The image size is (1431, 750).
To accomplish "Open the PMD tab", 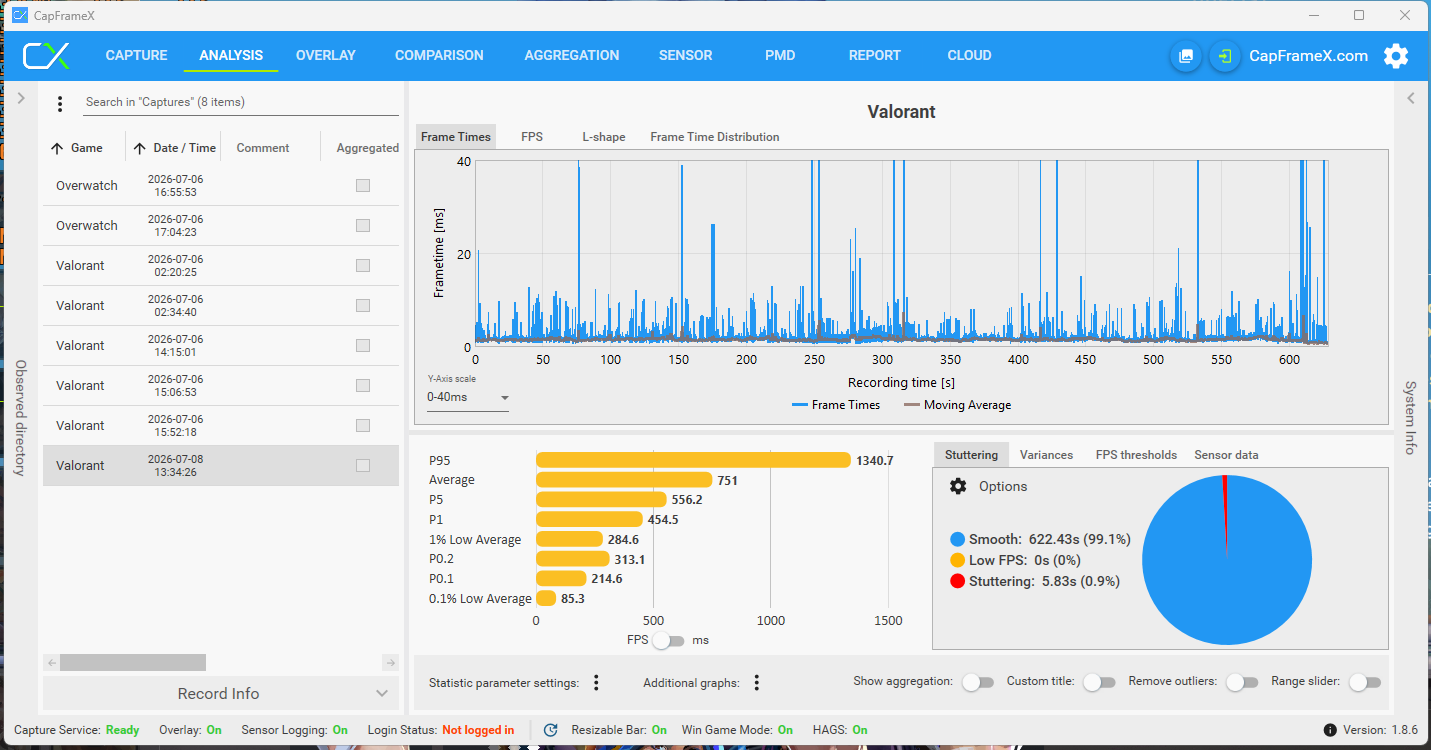I will [780, 56].
